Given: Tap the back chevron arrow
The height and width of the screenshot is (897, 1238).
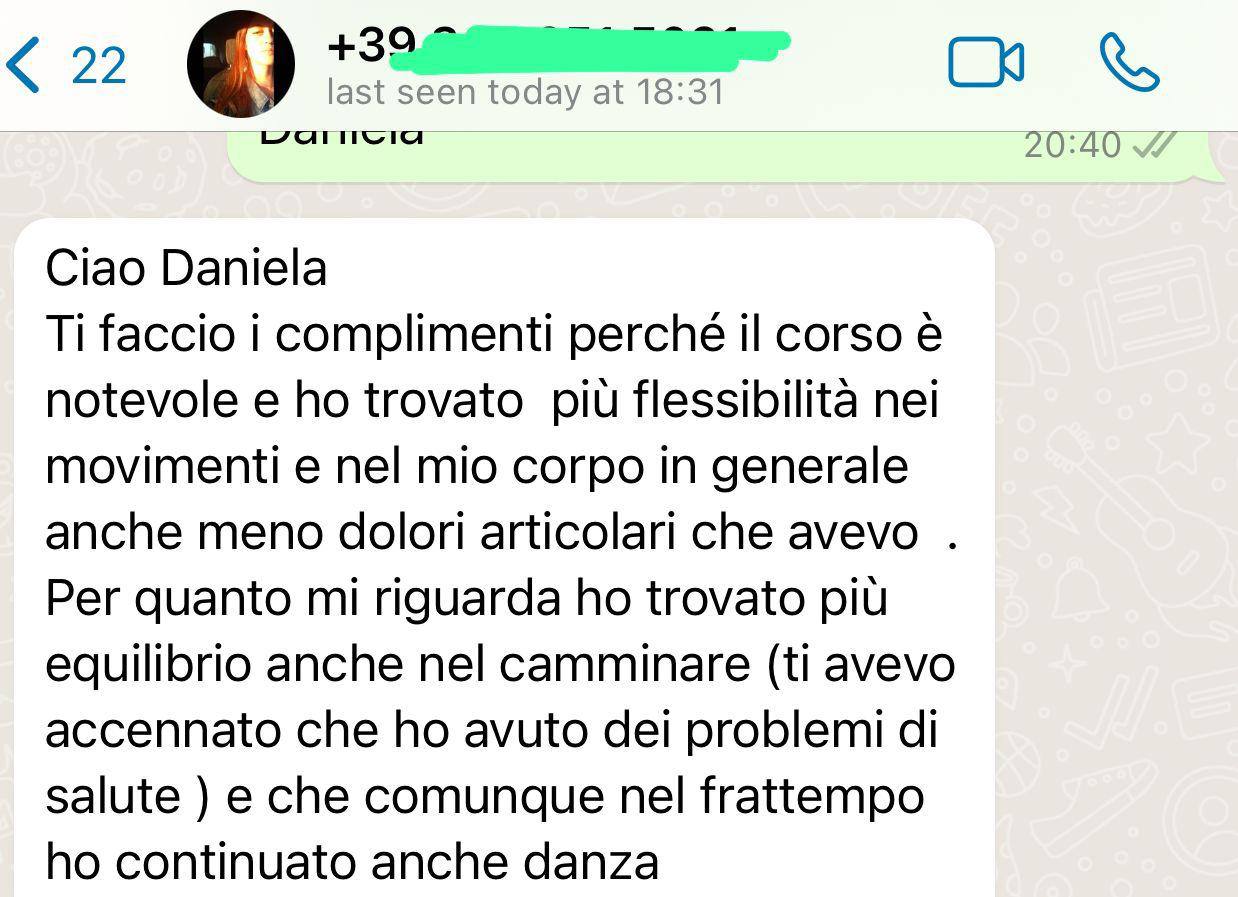Looking at the screenshot, I should coord(24,65).
